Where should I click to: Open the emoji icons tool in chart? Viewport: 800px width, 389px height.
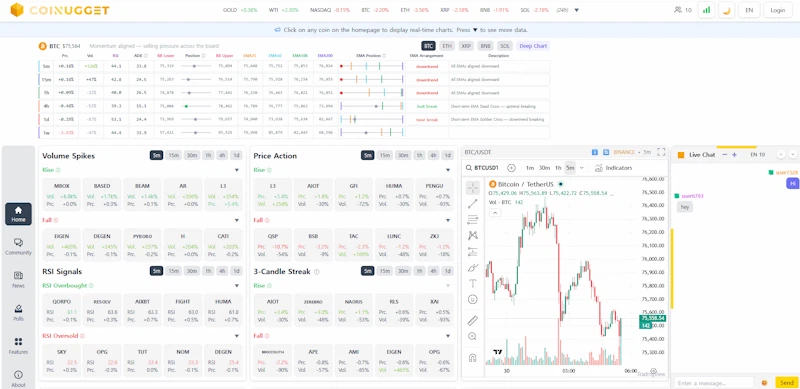[472, 300]
